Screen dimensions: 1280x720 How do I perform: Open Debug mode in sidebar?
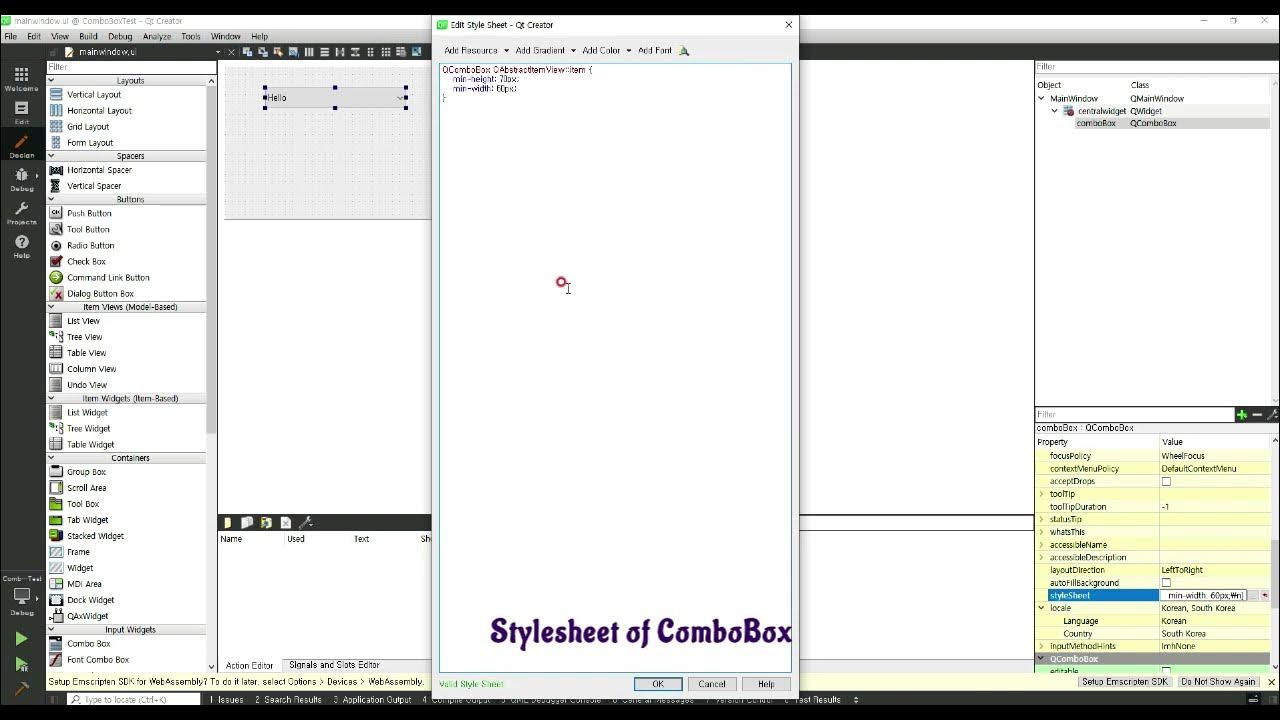click(21, 179)
